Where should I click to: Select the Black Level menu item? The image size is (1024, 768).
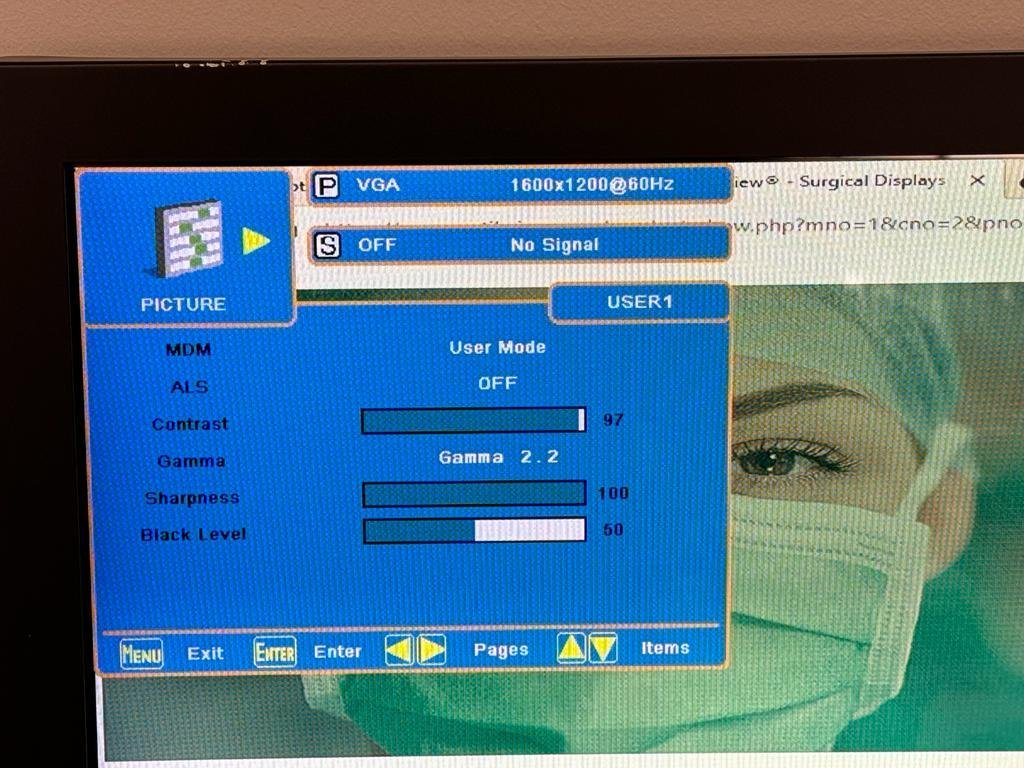[193, 534]
